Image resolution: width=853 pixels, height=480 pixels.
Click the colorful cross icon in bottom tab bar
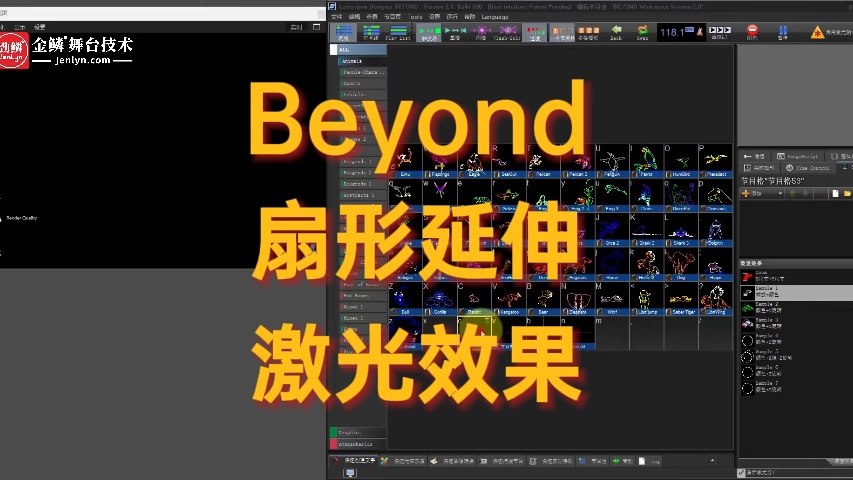tap(385, 461)
